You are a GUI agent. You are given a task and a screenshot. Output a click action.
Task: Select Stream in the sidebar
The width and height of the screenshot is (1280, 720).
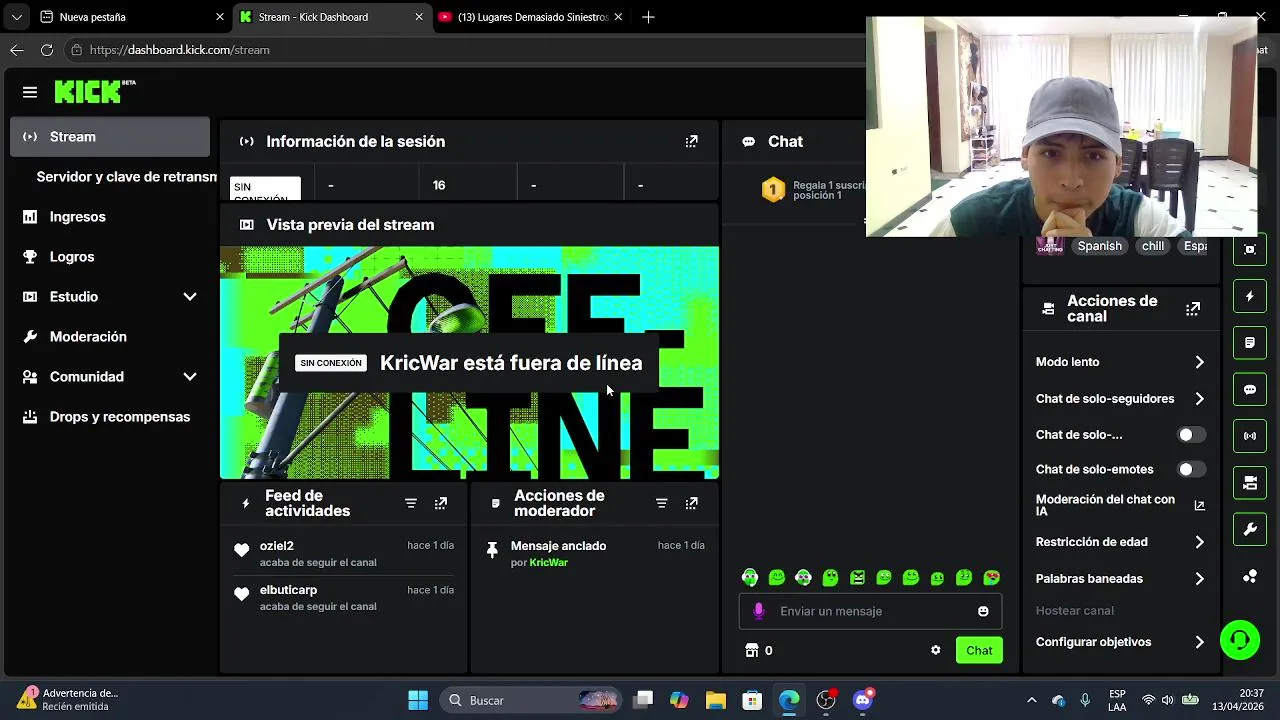click(x=110, y=137)
